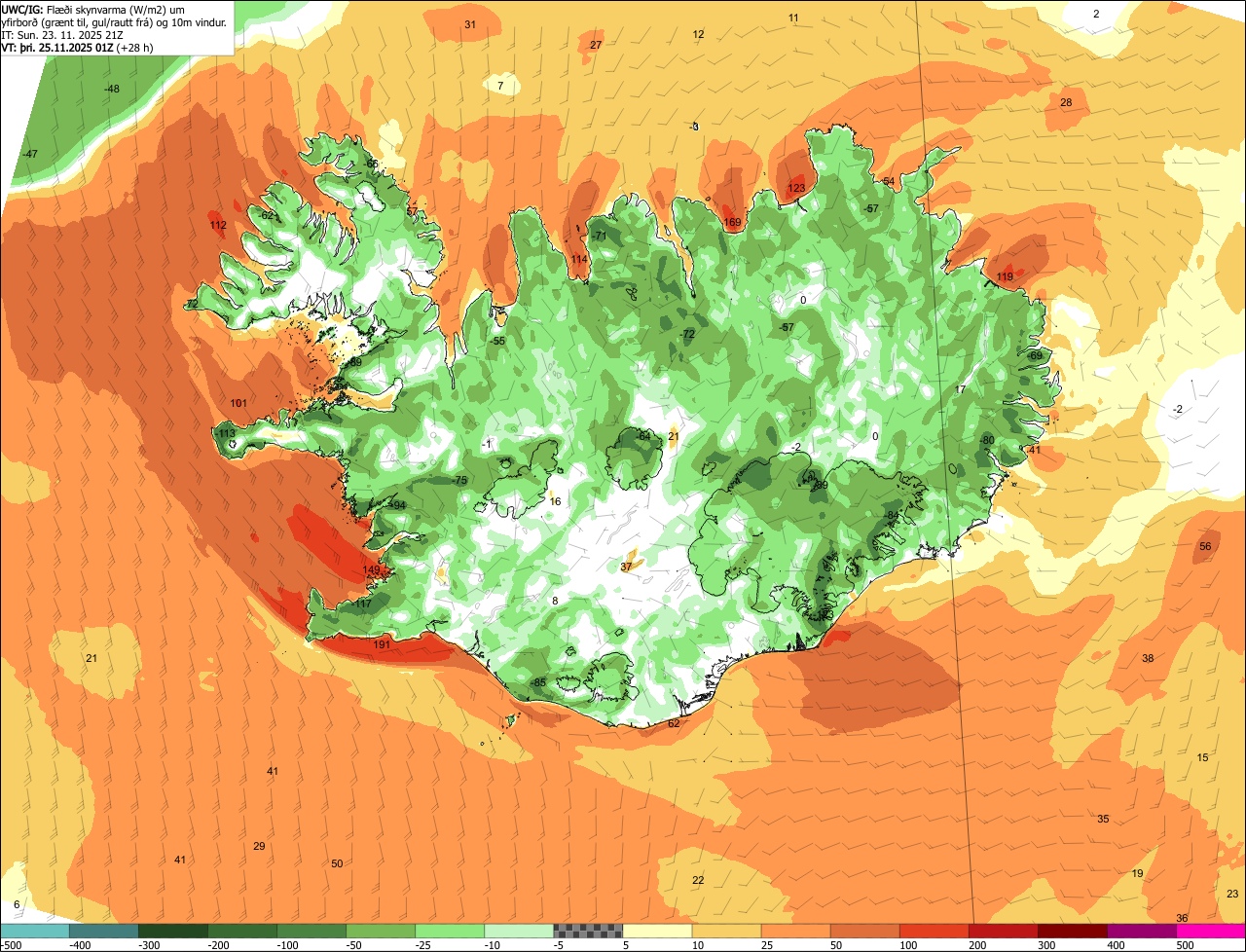Click the map value 15 in the east ocean

point(1202,757)
